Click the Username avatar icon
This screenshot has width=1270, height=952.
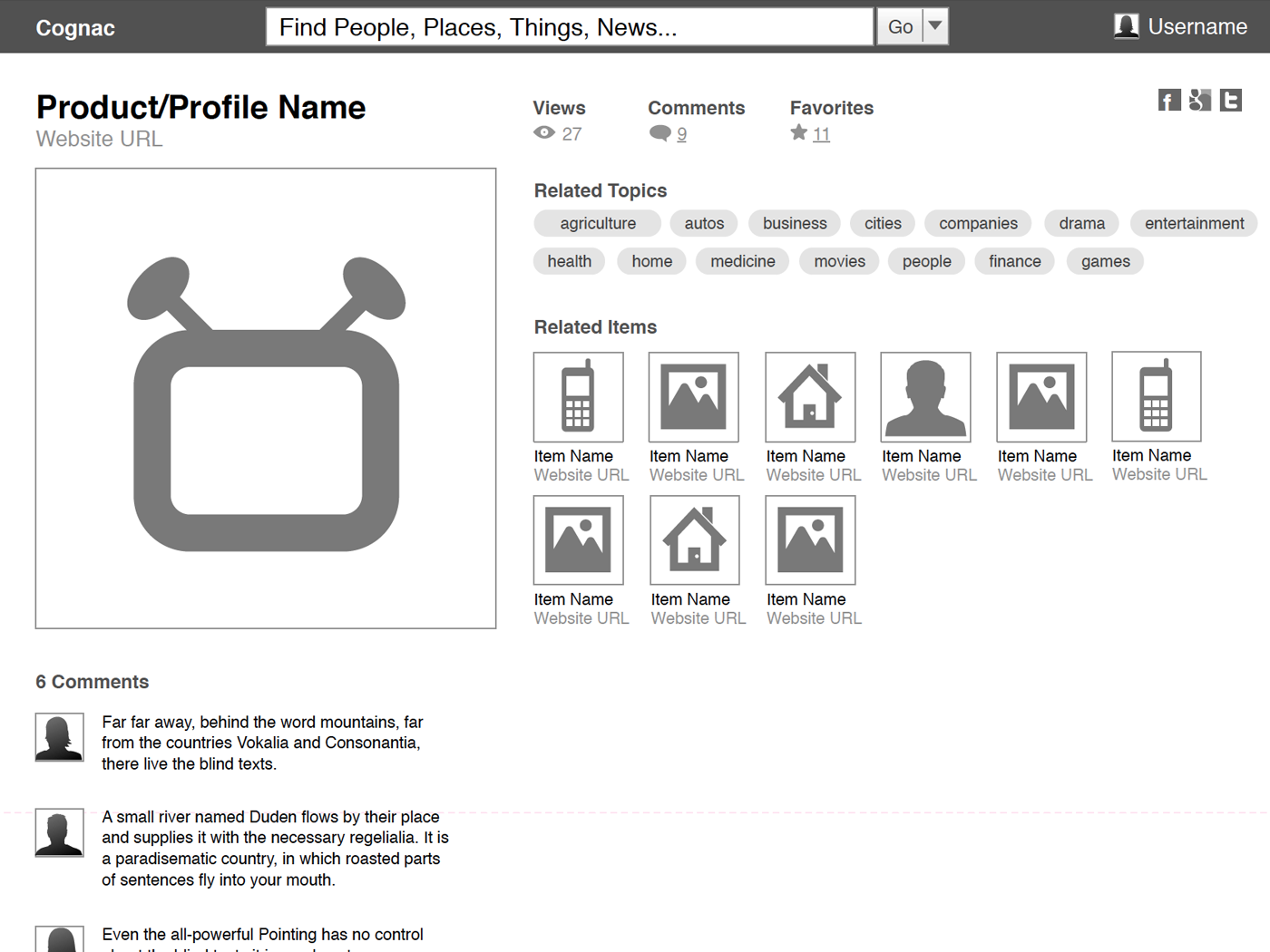click(x=1126, y=26)
